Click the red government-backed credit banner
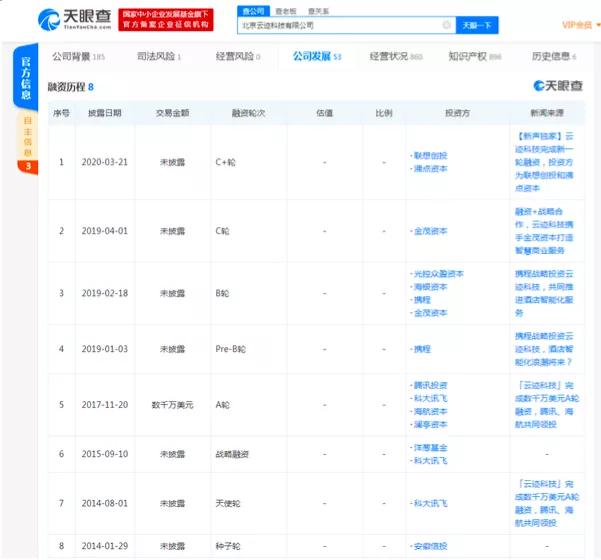601x560 pixels. pyautogui.click(x=166, y=20)
